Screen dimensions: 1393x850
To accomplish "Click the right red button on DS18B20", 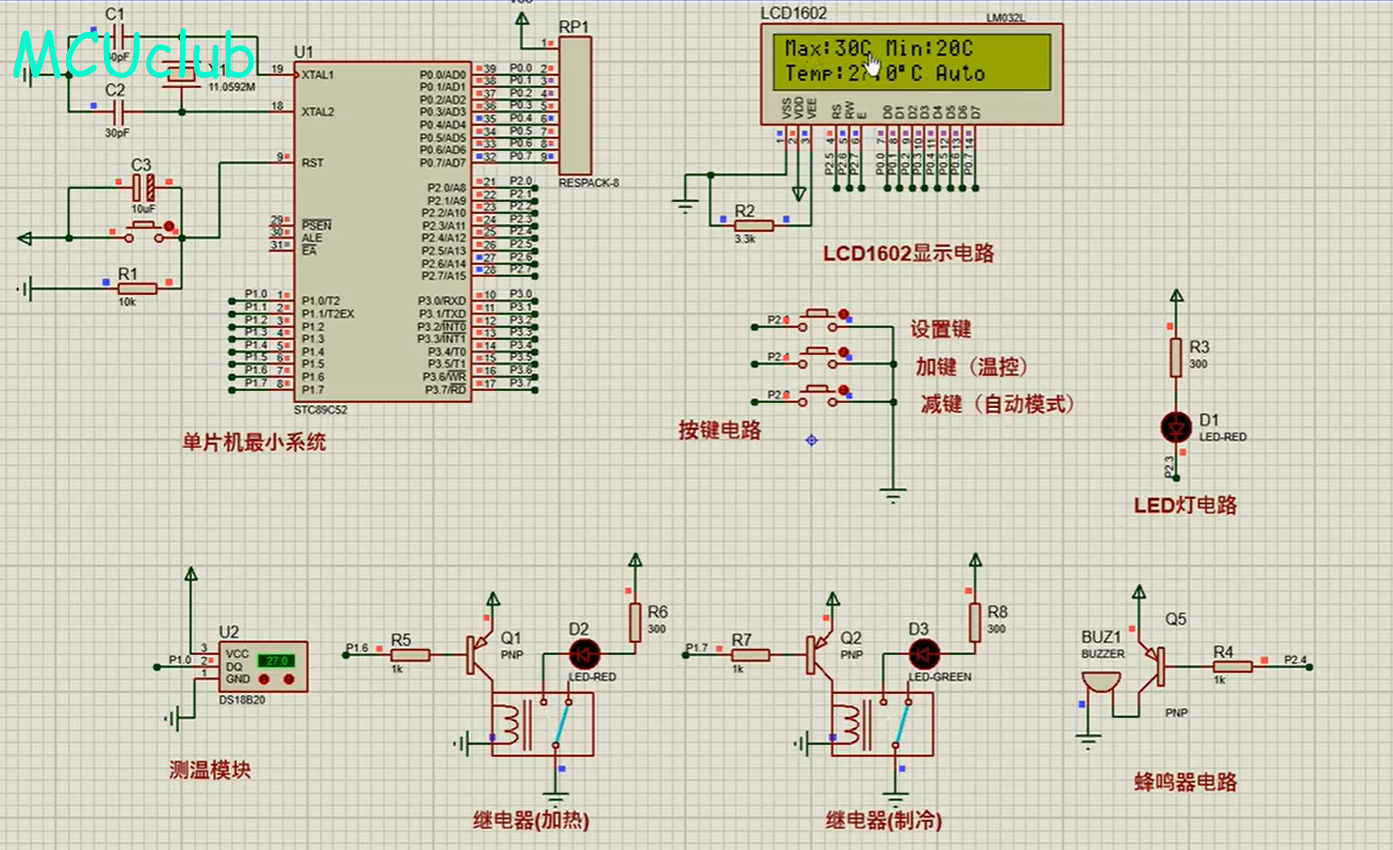I will [290, 680].
